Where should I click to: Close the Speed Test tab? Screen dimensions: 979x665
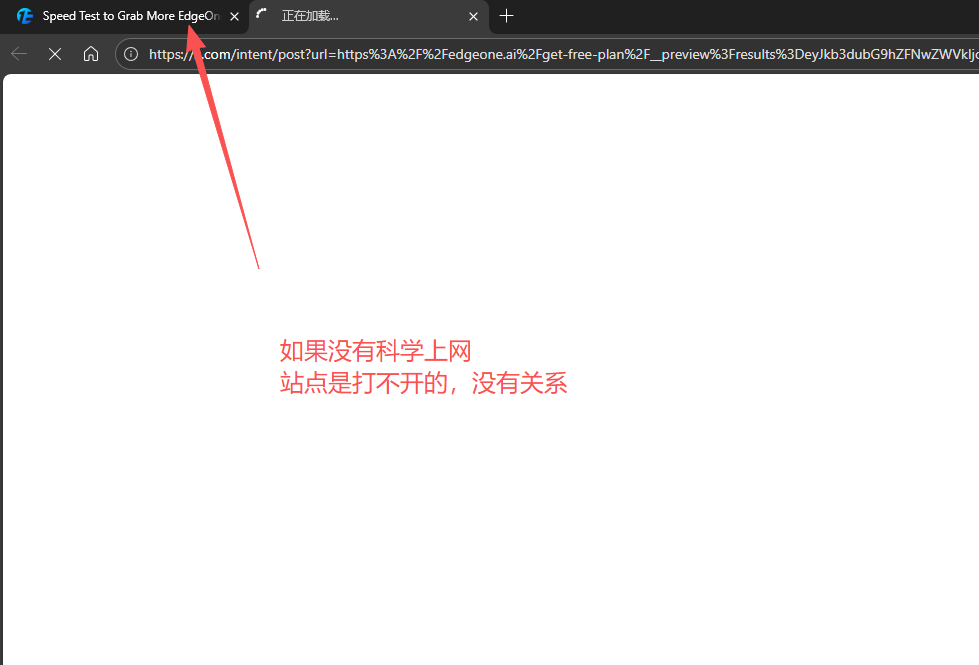[233, 16]
